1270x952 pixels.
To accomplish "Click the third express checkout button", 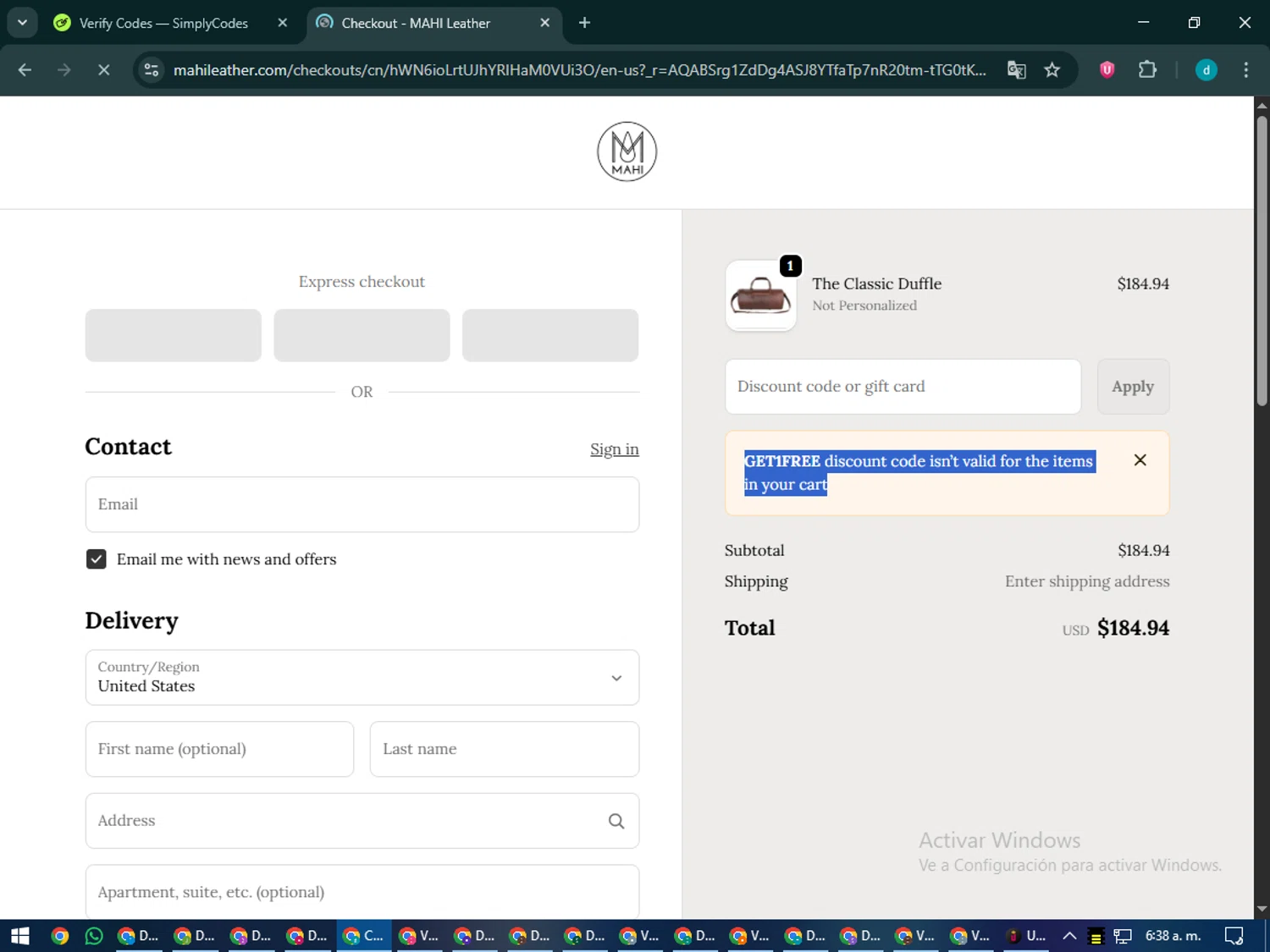I will pyautogui.click(x=550, y=335).
